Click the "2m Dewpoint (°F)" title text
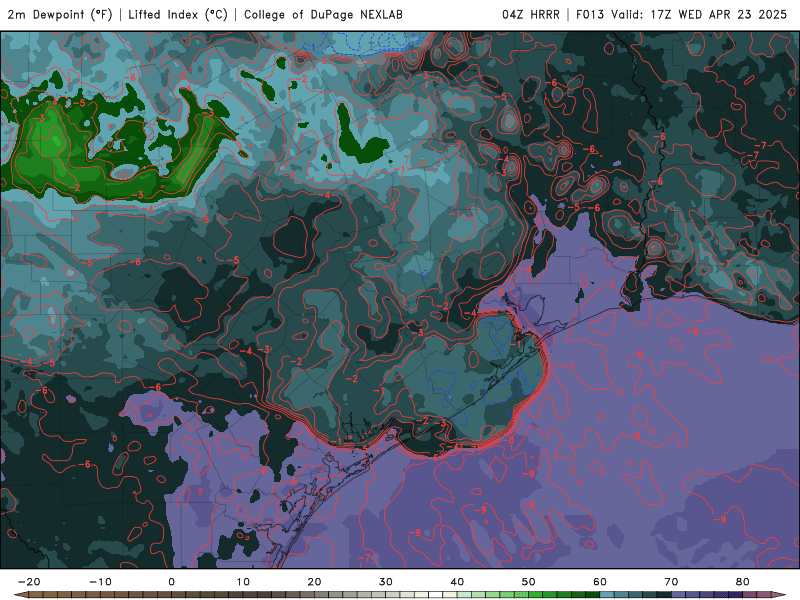 (60, 14)
